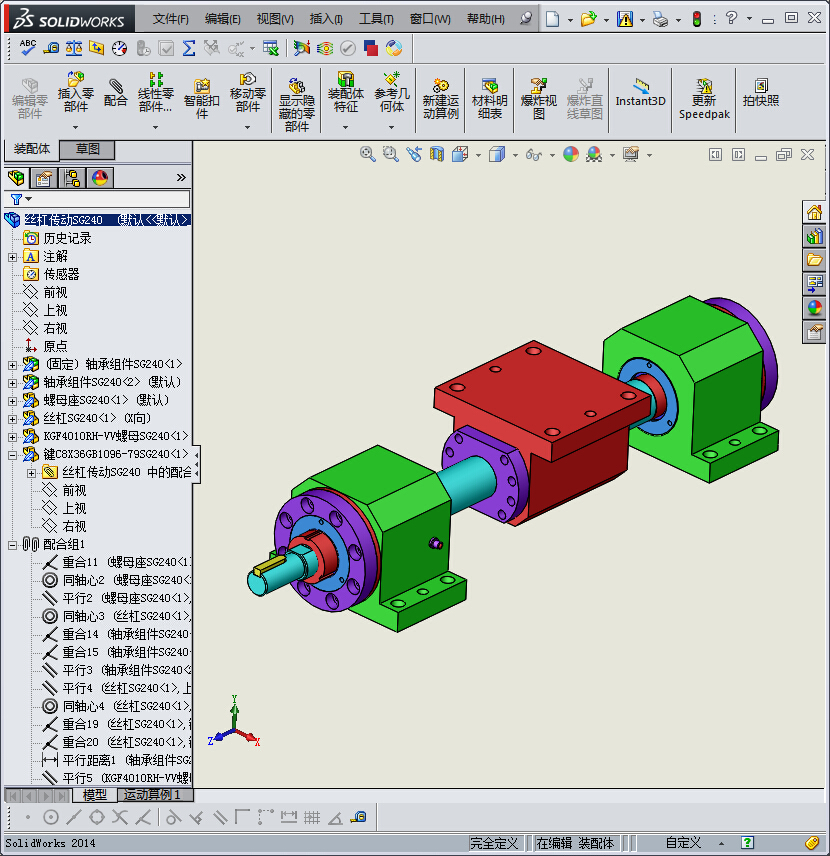Click New Motion Study (新建运动算例)
This screenshot has width=830, height=856.
tap(440, 98)
